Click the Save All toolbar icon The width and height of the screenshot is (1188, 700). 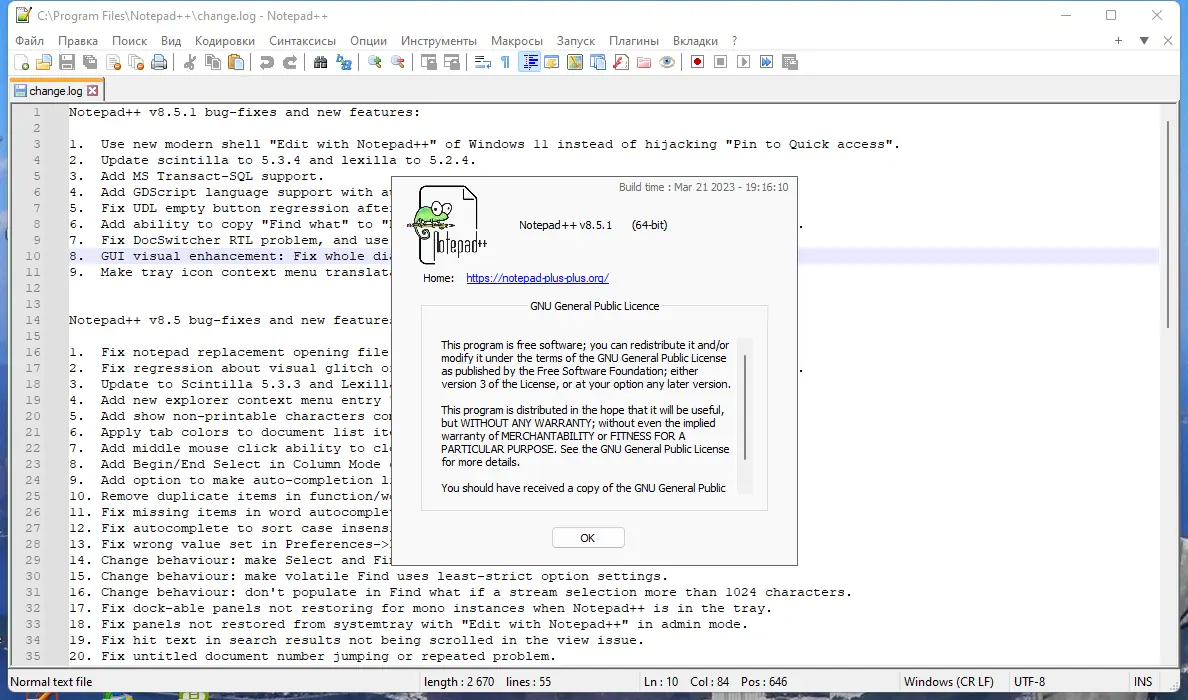(x=90, y=62)
